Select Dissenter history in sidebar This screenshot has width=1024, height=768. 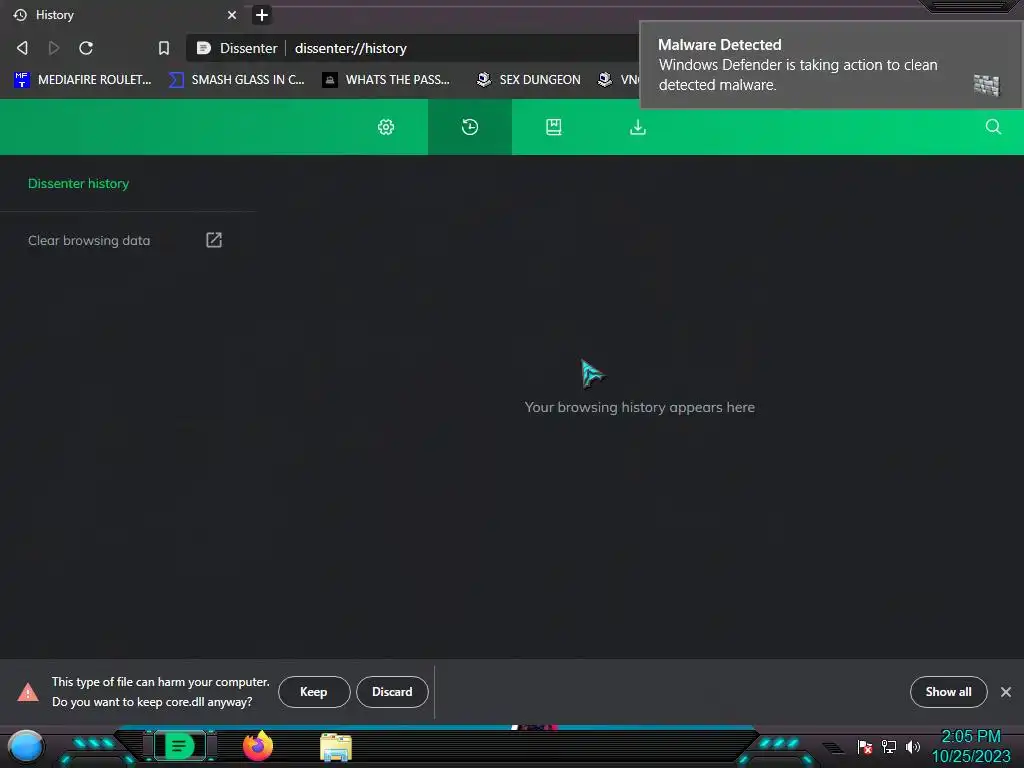pos(78,184)
